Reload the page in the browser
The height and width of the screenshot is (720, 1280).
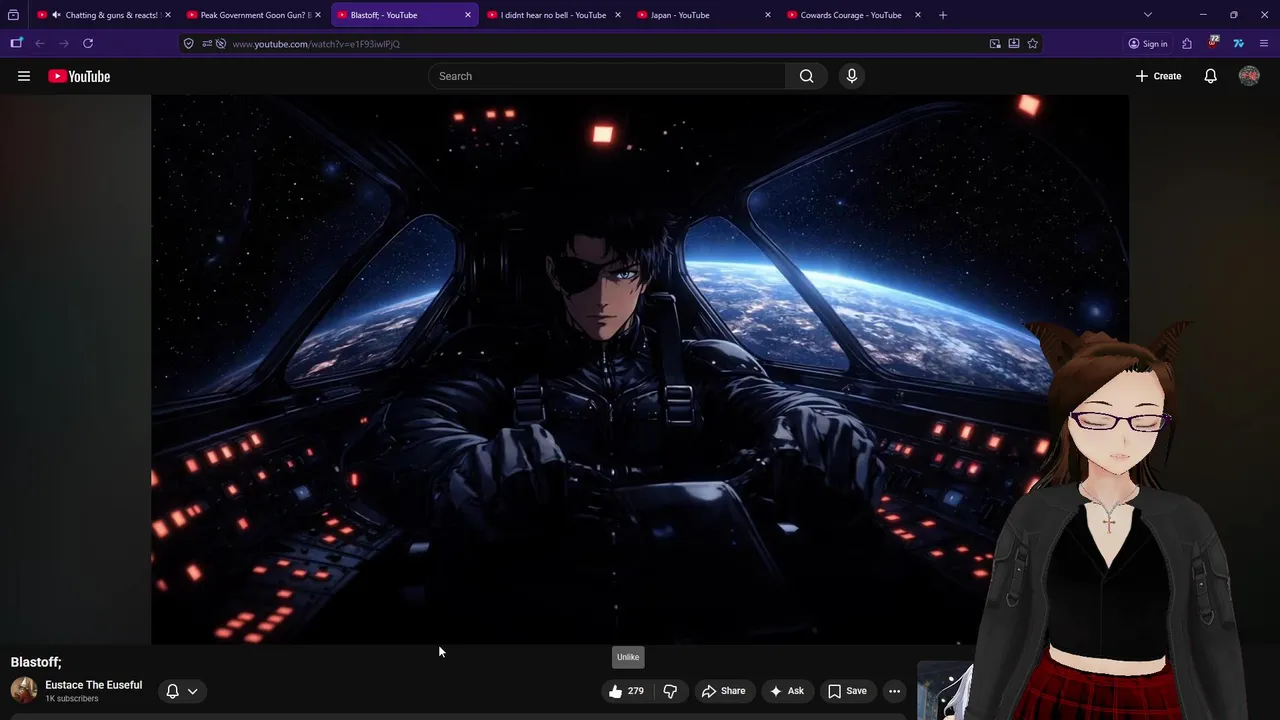click(x=88, y=43)
